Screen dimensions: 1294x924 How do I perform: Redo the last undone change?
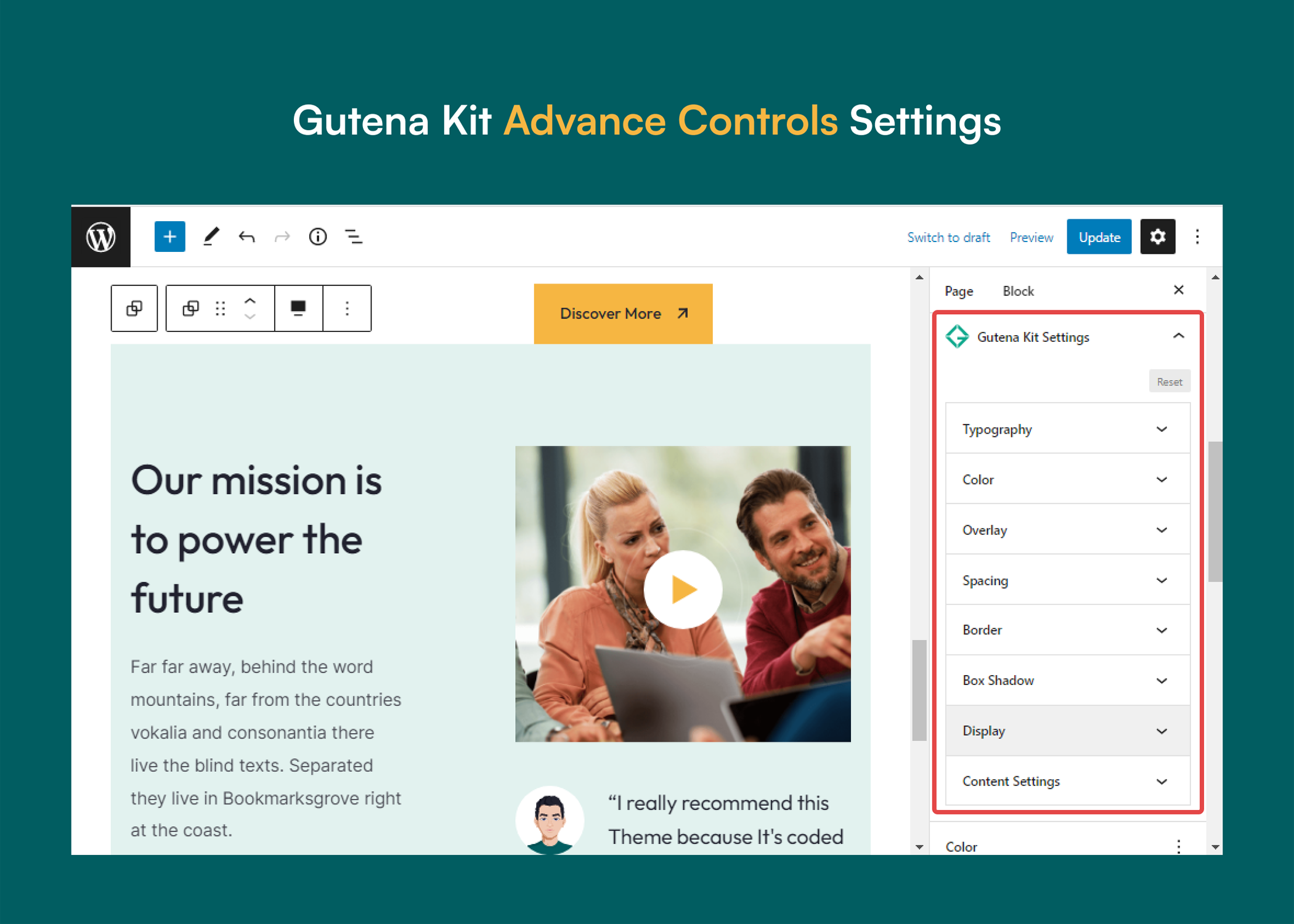(282, 237)
